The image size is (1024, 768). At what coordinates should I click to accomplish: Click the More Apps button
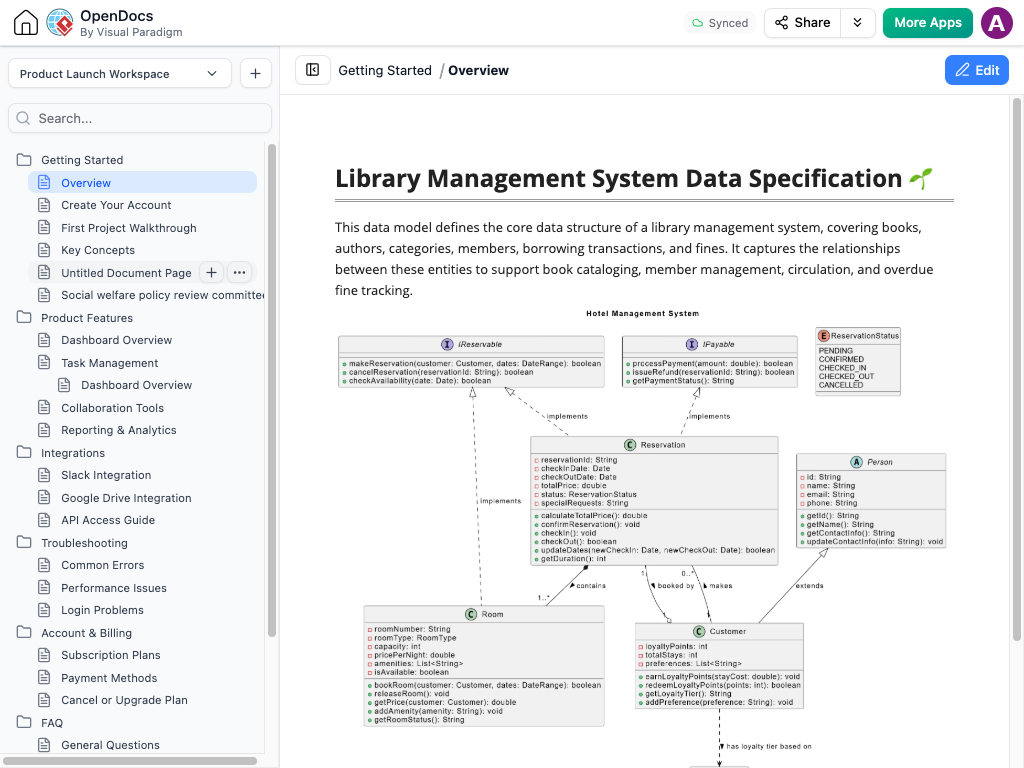pyautogui.click(x=927, y=23)
